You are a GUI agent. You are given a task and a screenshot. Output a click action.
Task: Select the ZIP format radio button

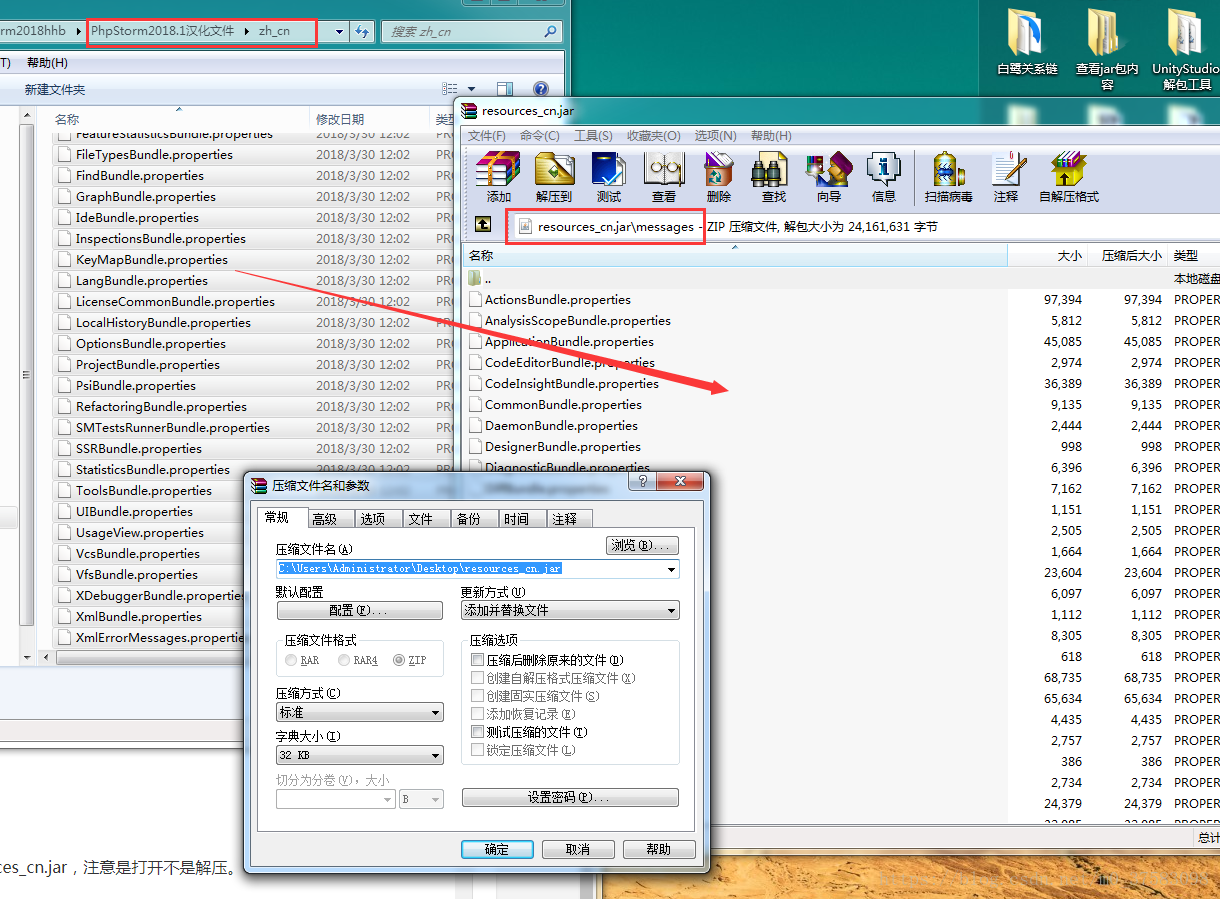399,660
